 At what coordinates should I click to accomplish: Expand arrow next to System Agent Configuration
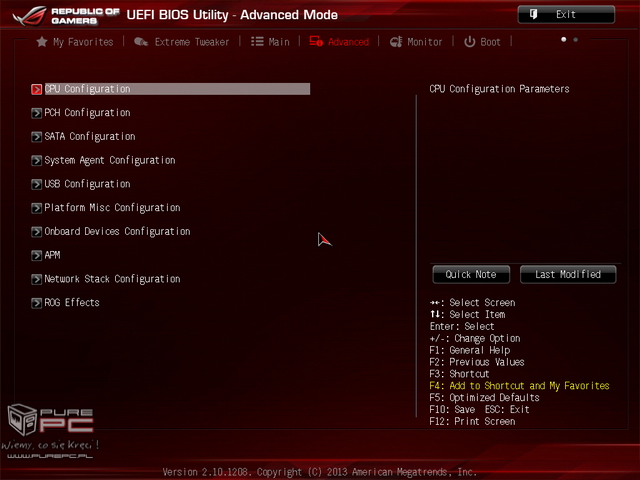pyautogui.click(x=37, y=160)
